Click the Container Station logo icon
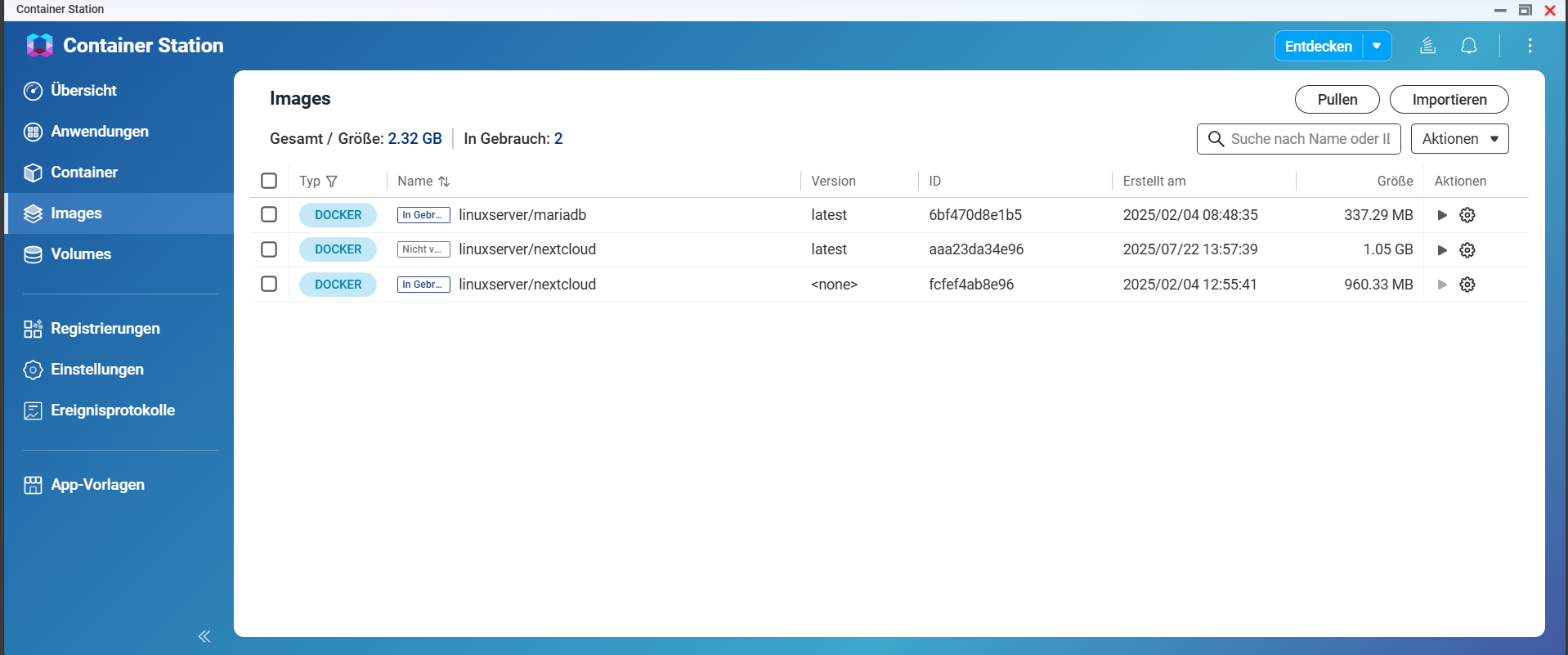The height and width of the screenshot is (655, 1568). point(39,45)
